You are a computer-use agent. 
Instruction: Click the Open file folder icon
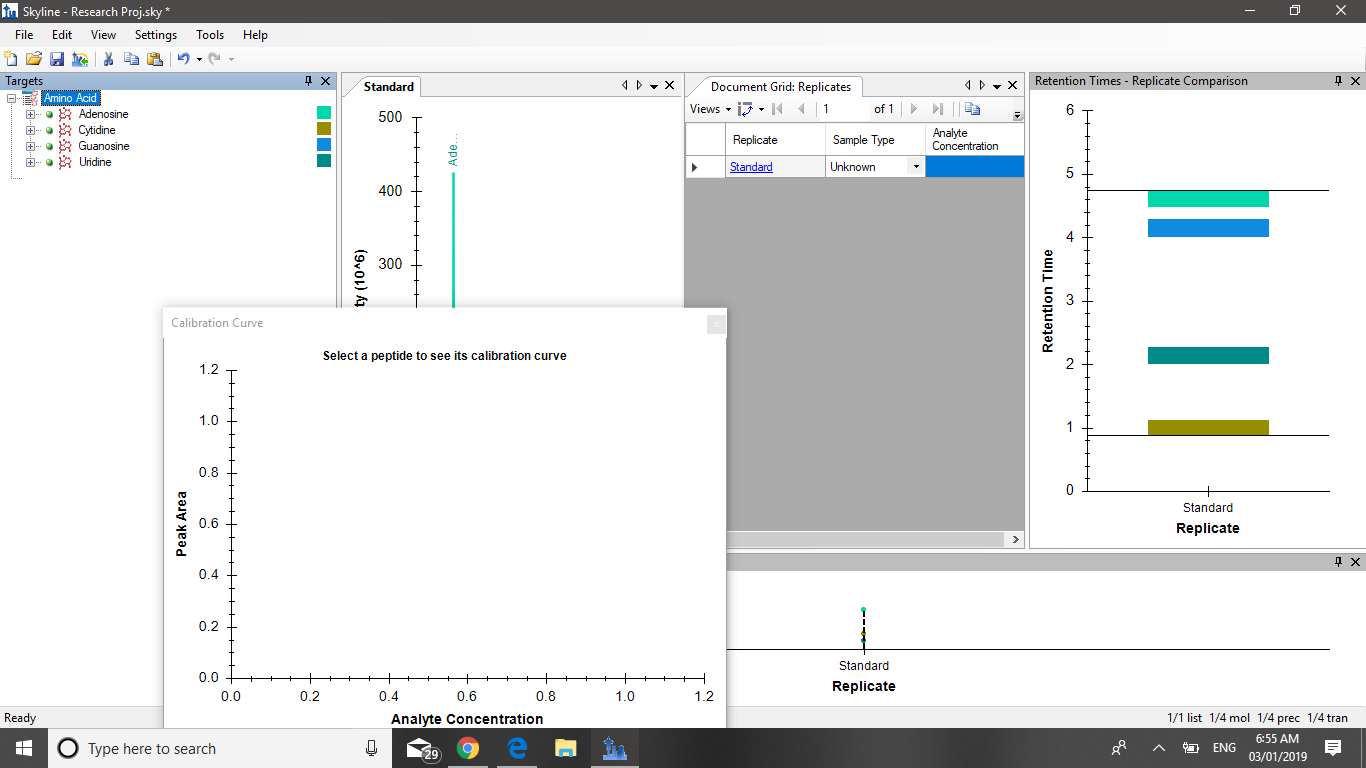(33, 59)
